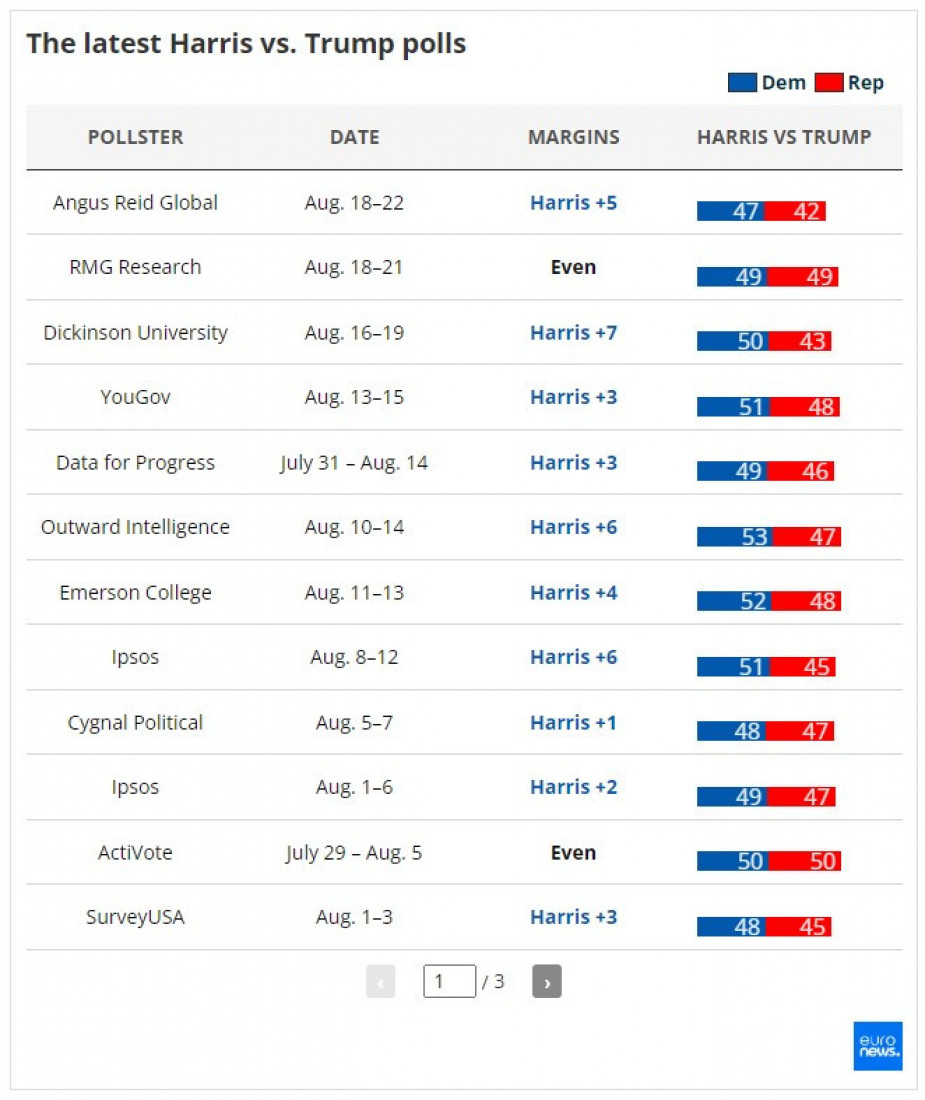Click the 47-42 bar for Angus Reid Global
This screenshot has width=925, height=1100.
pyautogui.click(x=761, y=211)
